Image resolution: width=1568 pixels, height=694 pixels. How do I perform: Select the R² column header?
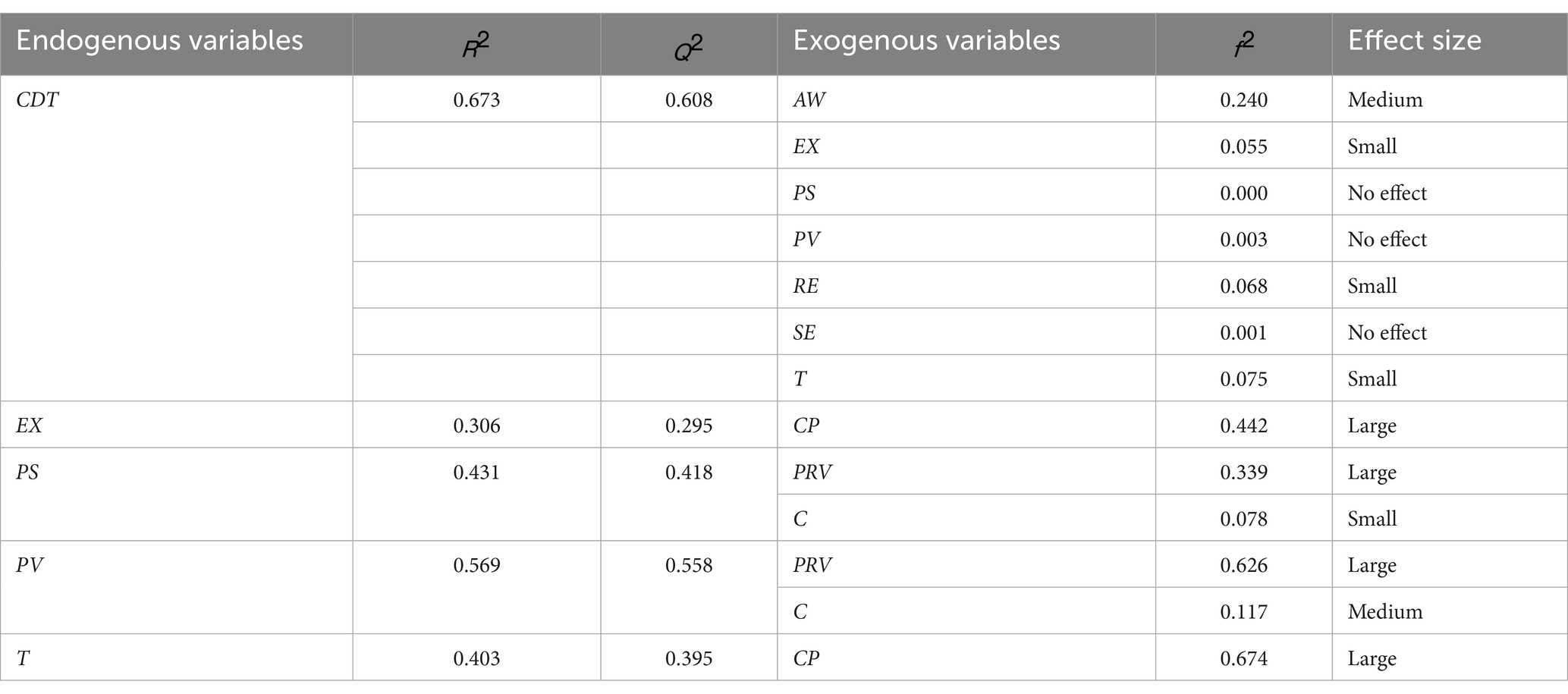click(x=476, y=46)
